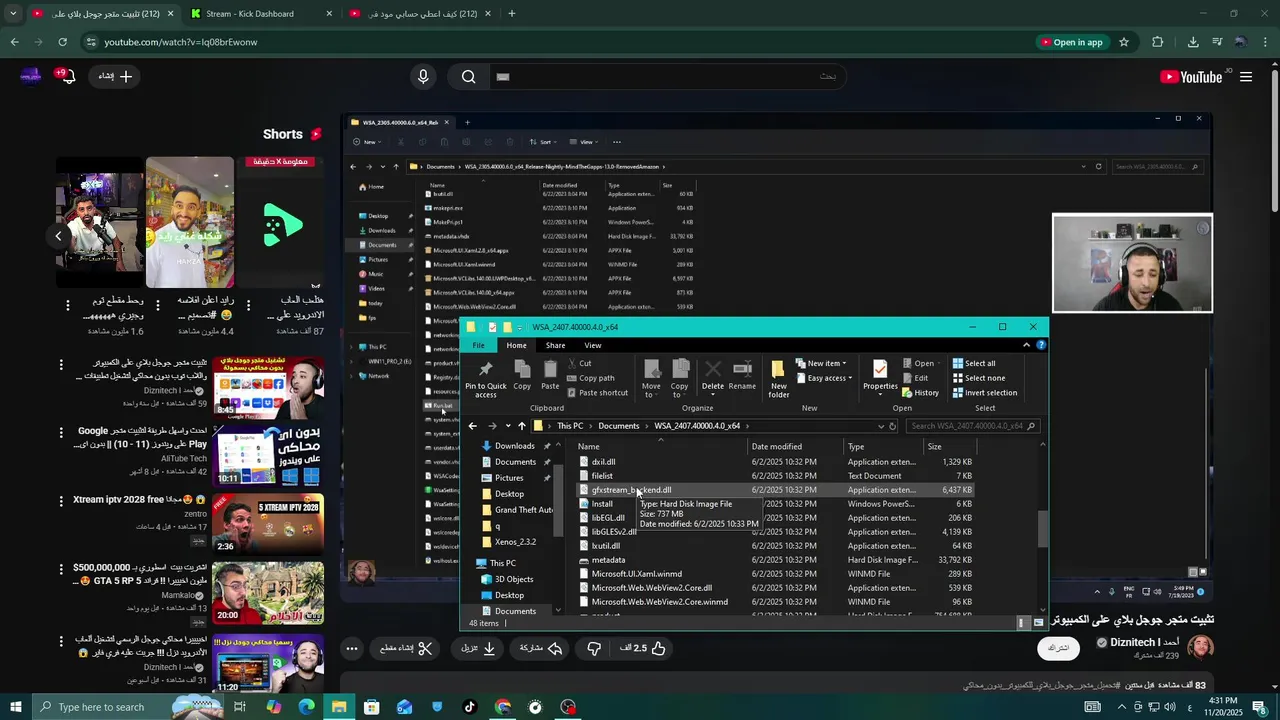Switch Explorer to large icons view
Screen dimensions: 1280x720
pos(1038,623)
